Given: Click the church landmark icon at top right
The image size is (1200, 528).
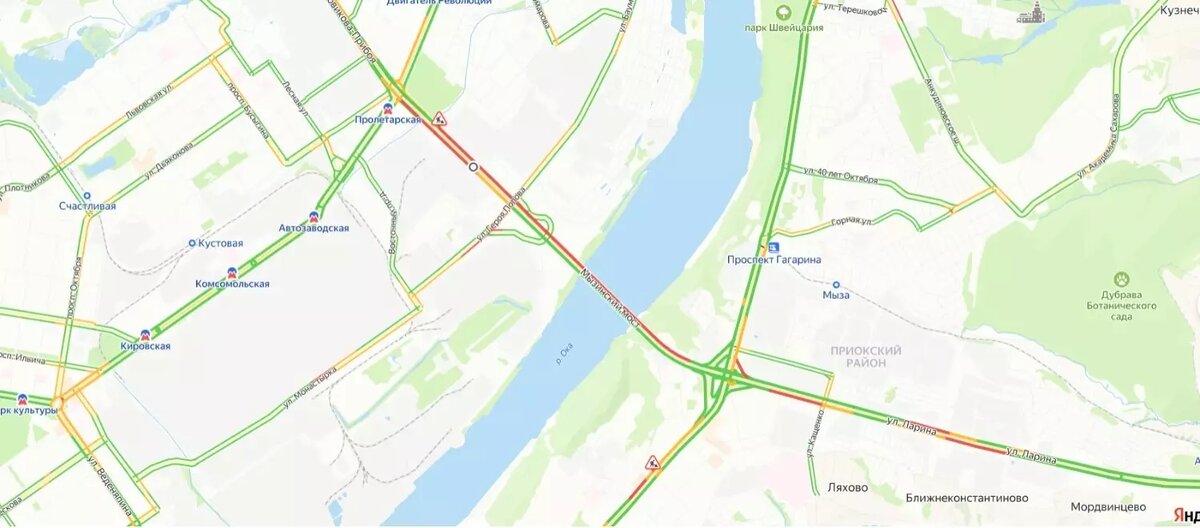Looking at the screenshot, I should pos(1031,14).
